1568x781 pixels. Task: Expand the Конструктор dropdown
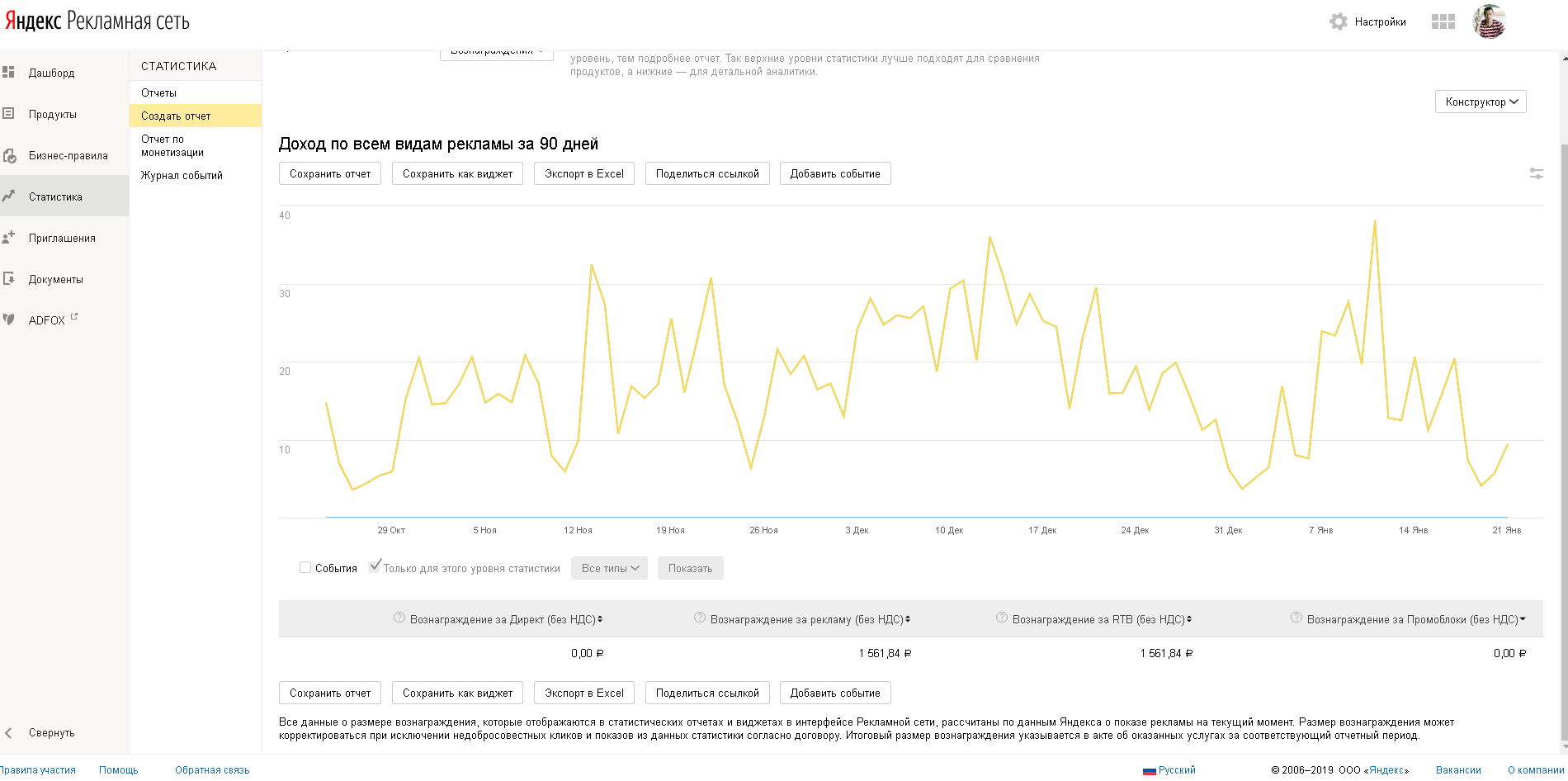(x=1481, y=102)
